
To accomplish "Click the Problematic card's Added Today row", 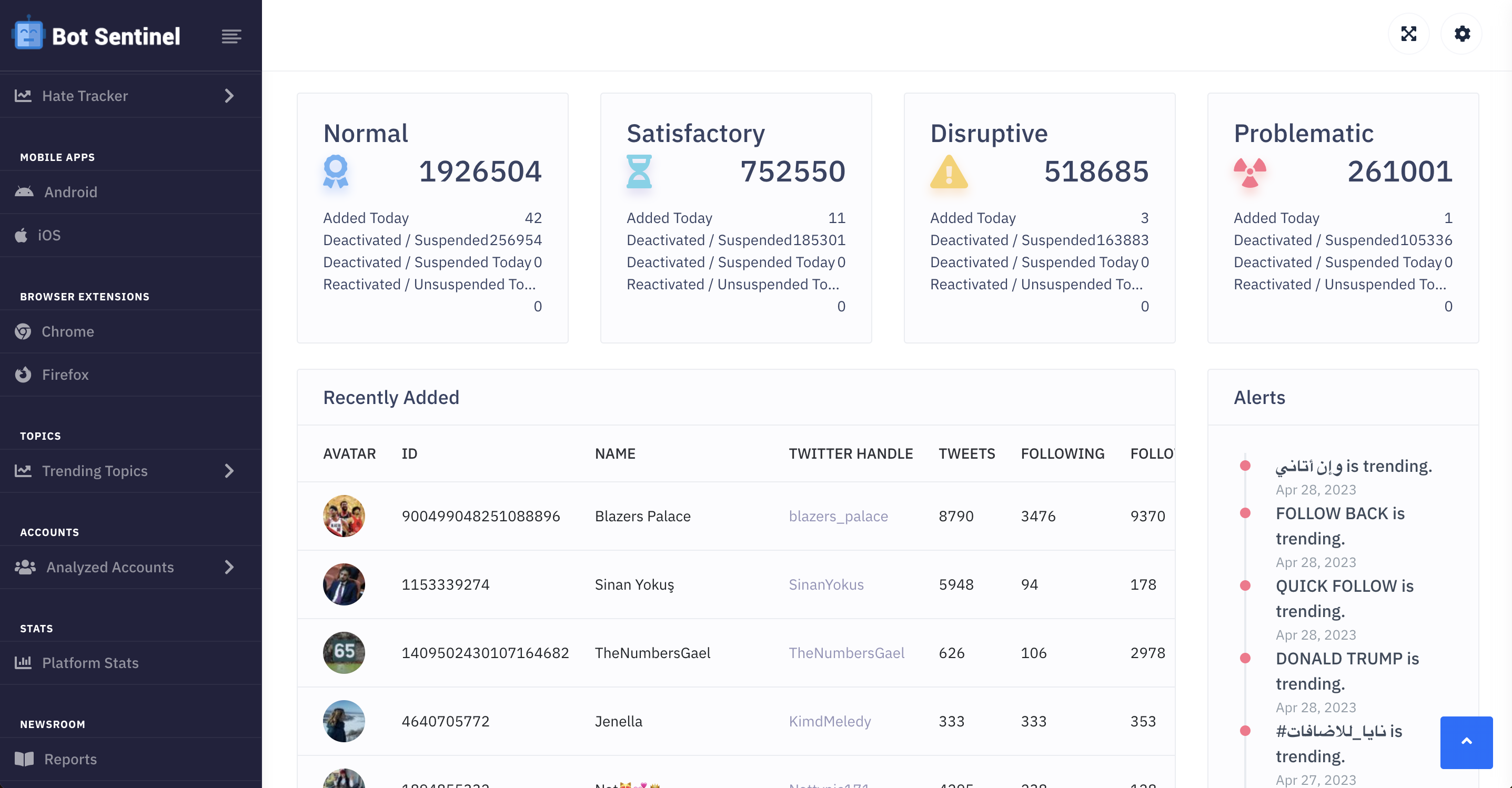I will 1343,218.
